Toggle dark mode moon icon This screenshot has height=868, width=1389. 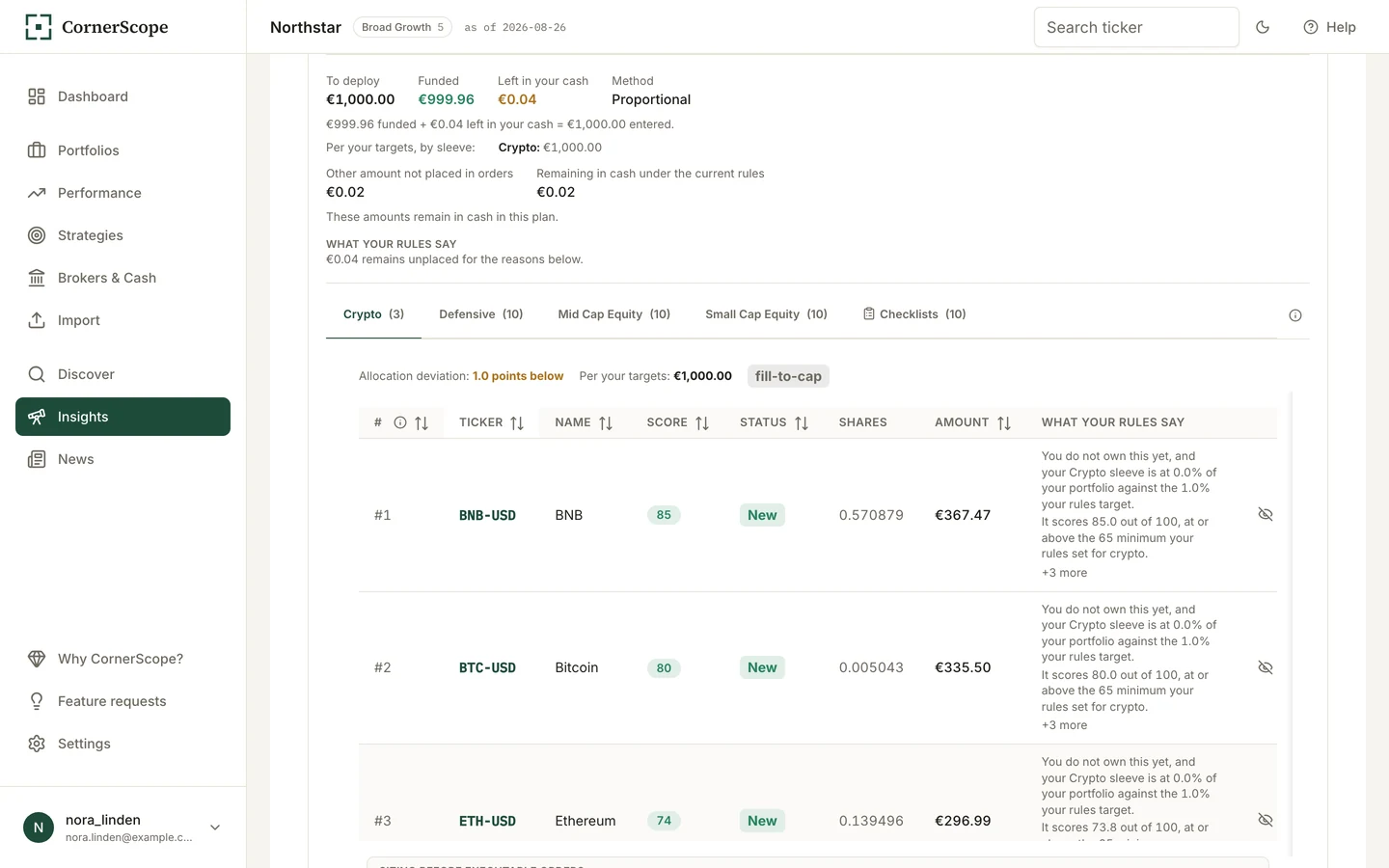pos(1263,27)
